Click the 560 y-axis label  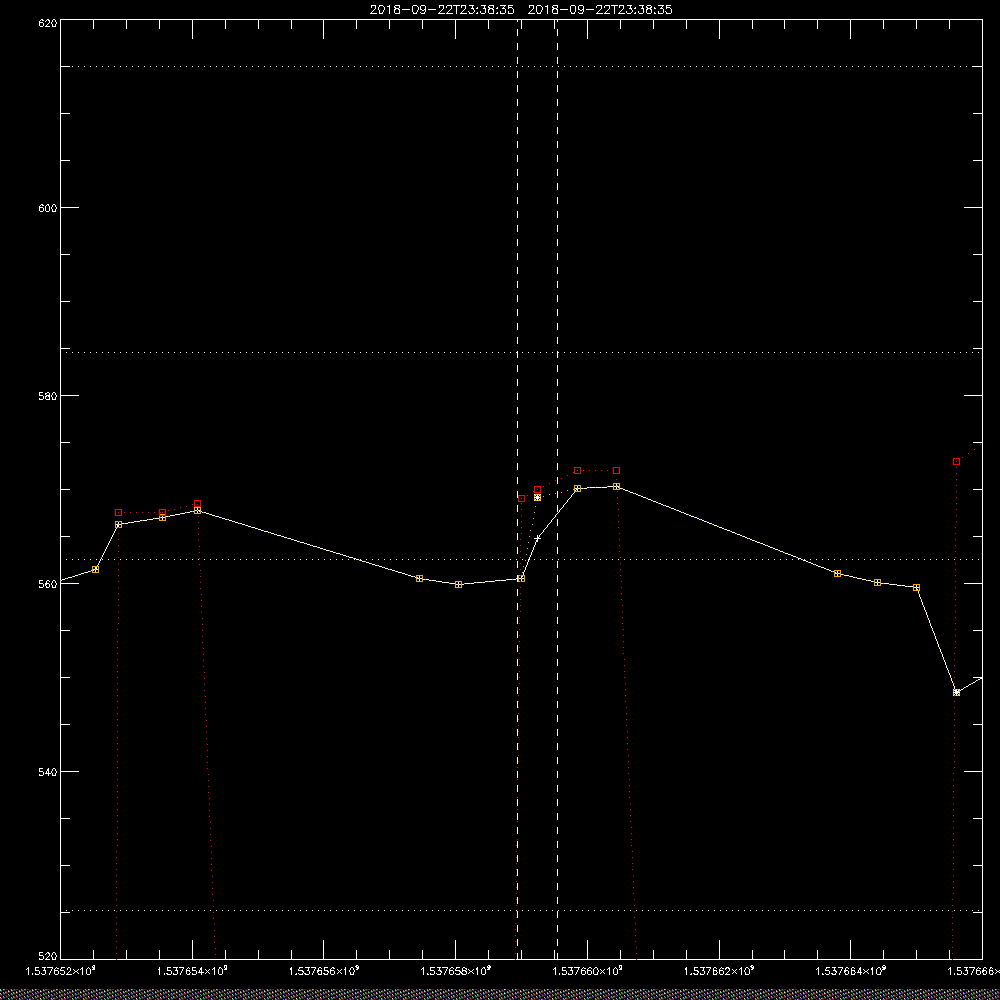(48, 583)
